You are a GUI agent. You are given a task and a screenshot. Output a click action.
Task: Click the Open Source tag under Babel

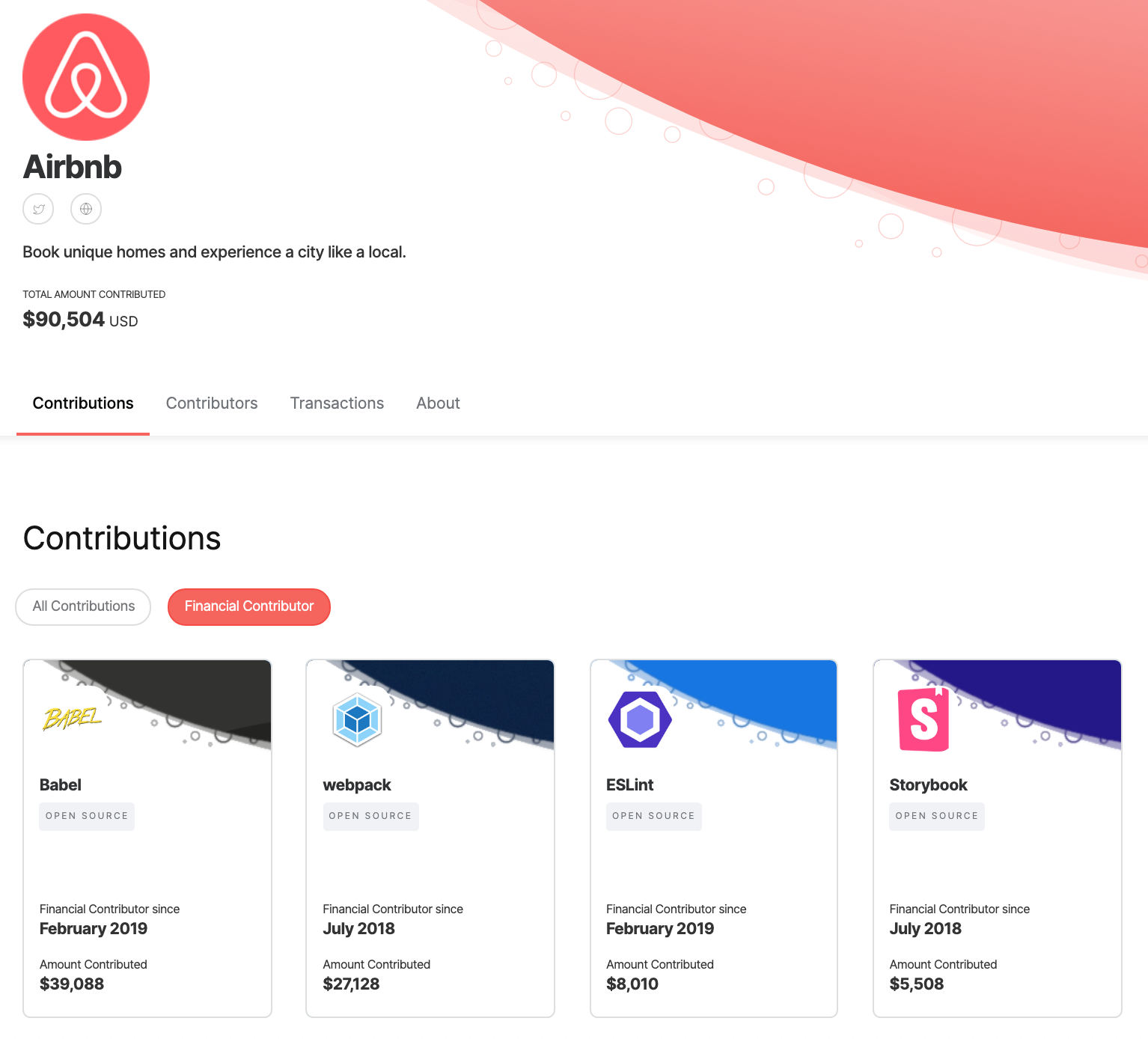(x=87, y=816)
